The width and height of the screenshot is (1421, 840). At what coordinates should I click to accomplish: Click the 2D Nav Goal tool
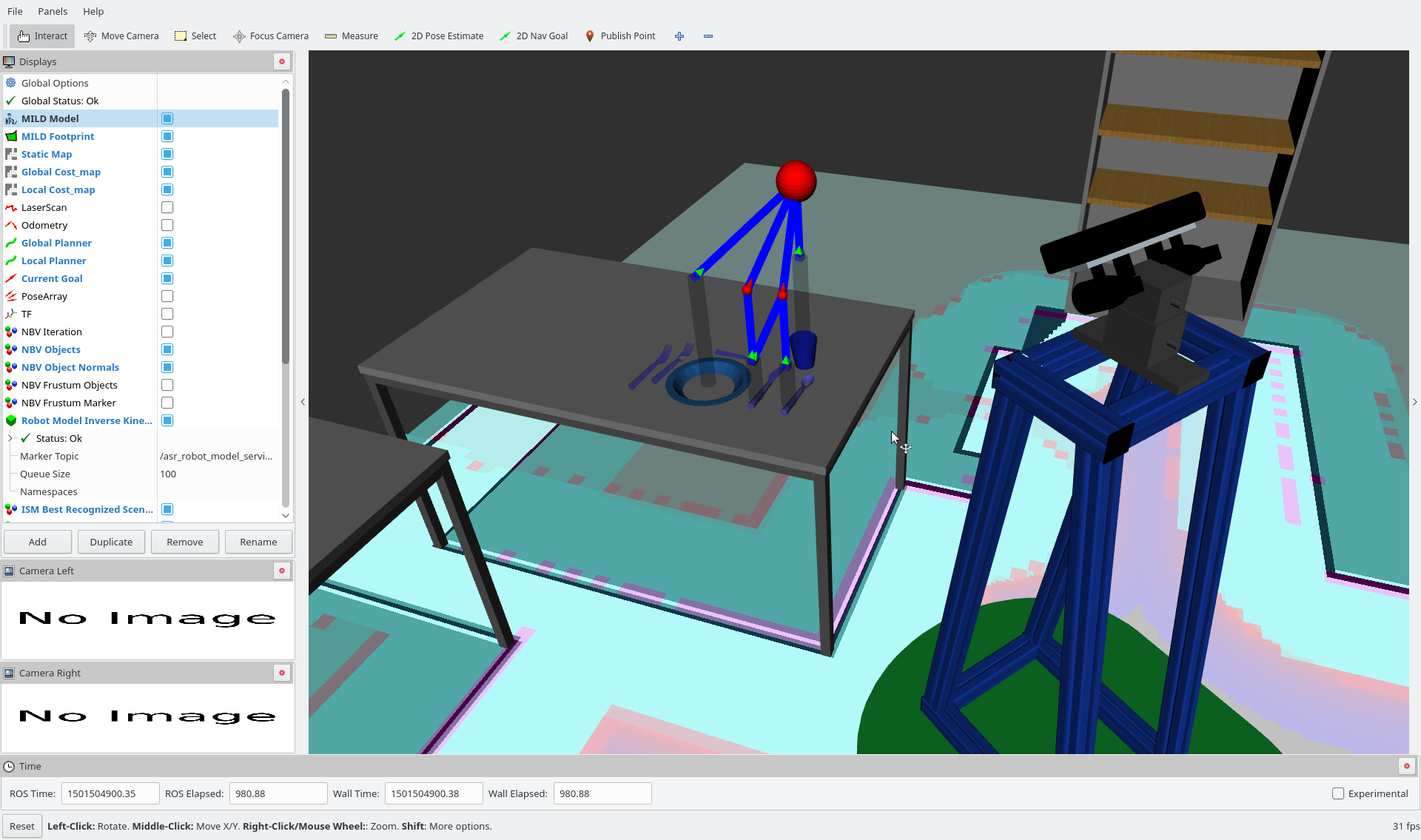534,36
